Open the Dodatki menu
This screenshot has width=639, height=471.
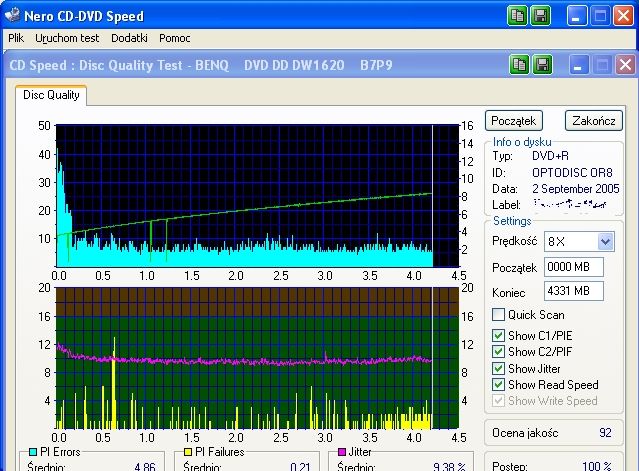click(x=129, y=38)
